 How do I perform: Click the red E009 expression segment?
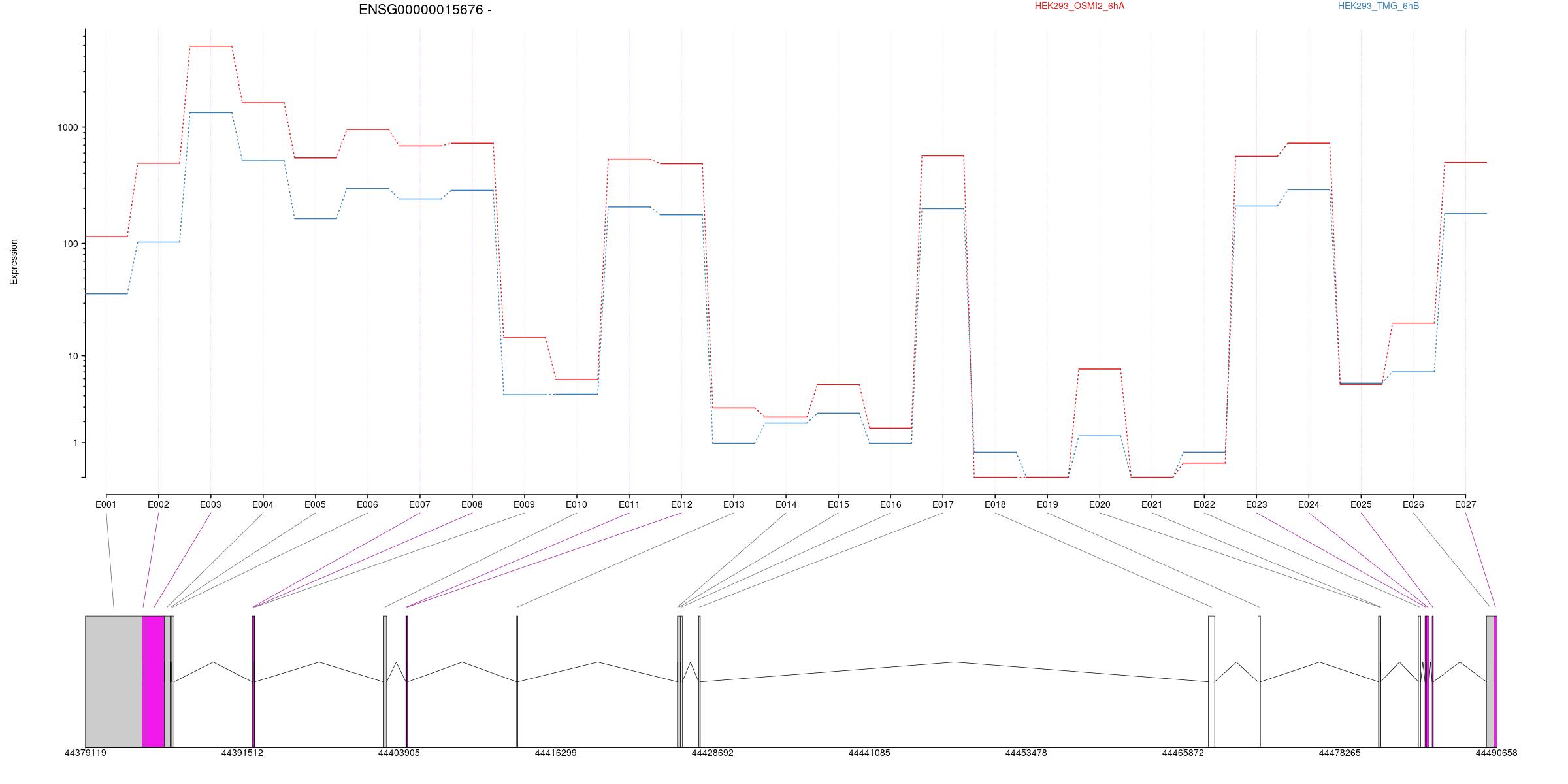click(x=524, y=338)
